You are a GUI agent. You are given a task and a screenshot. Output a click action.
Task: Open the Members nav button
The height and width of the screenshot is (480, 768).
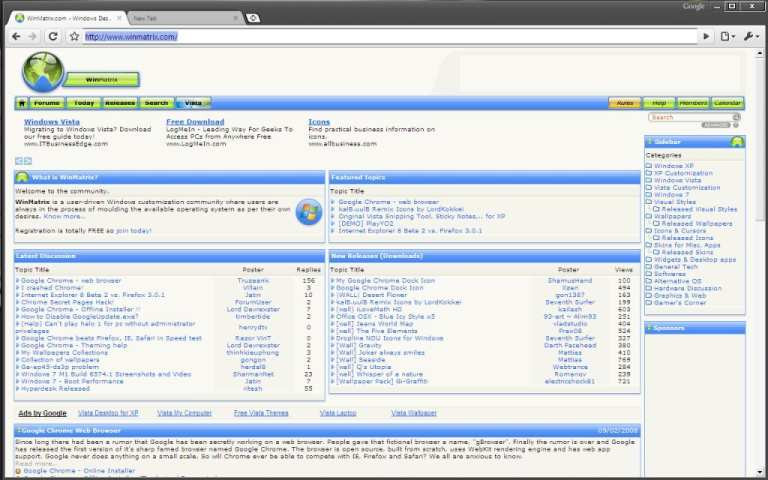tap(693, 103)
